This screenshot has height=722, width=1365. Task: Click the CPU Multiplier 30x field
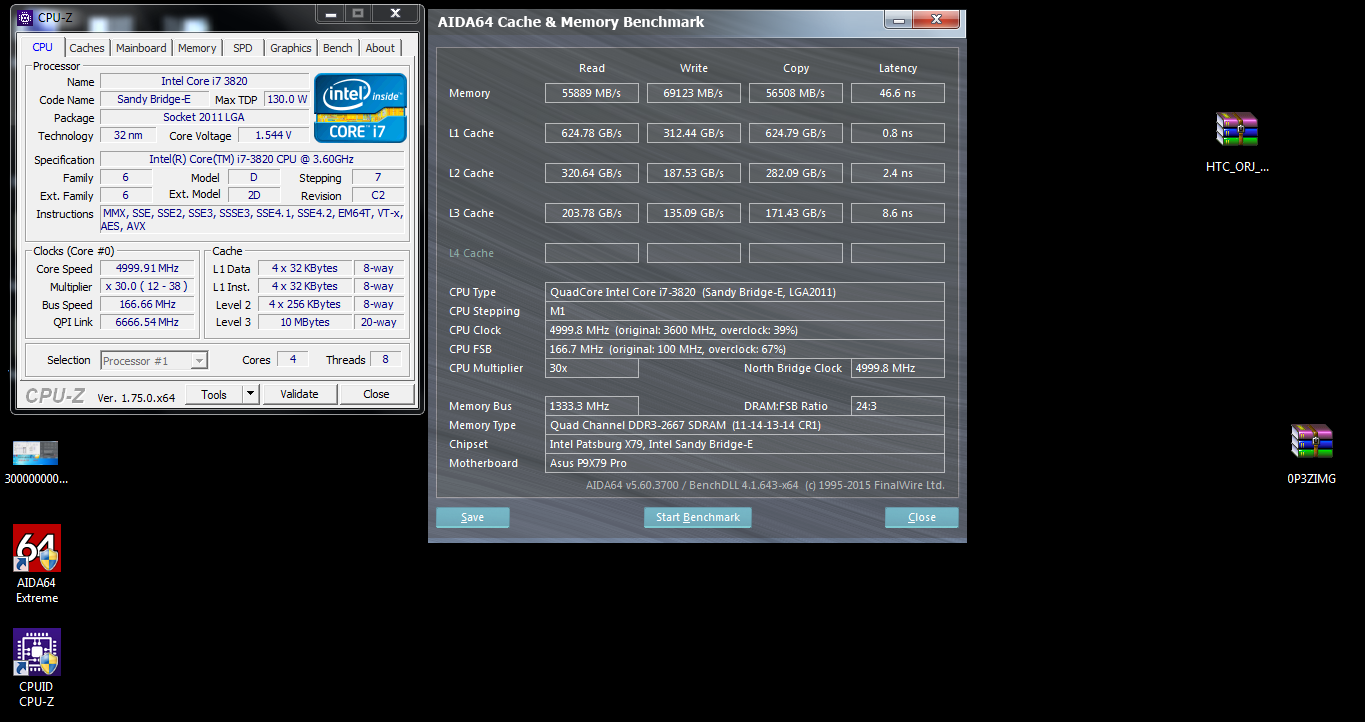(x=592, y=368)
